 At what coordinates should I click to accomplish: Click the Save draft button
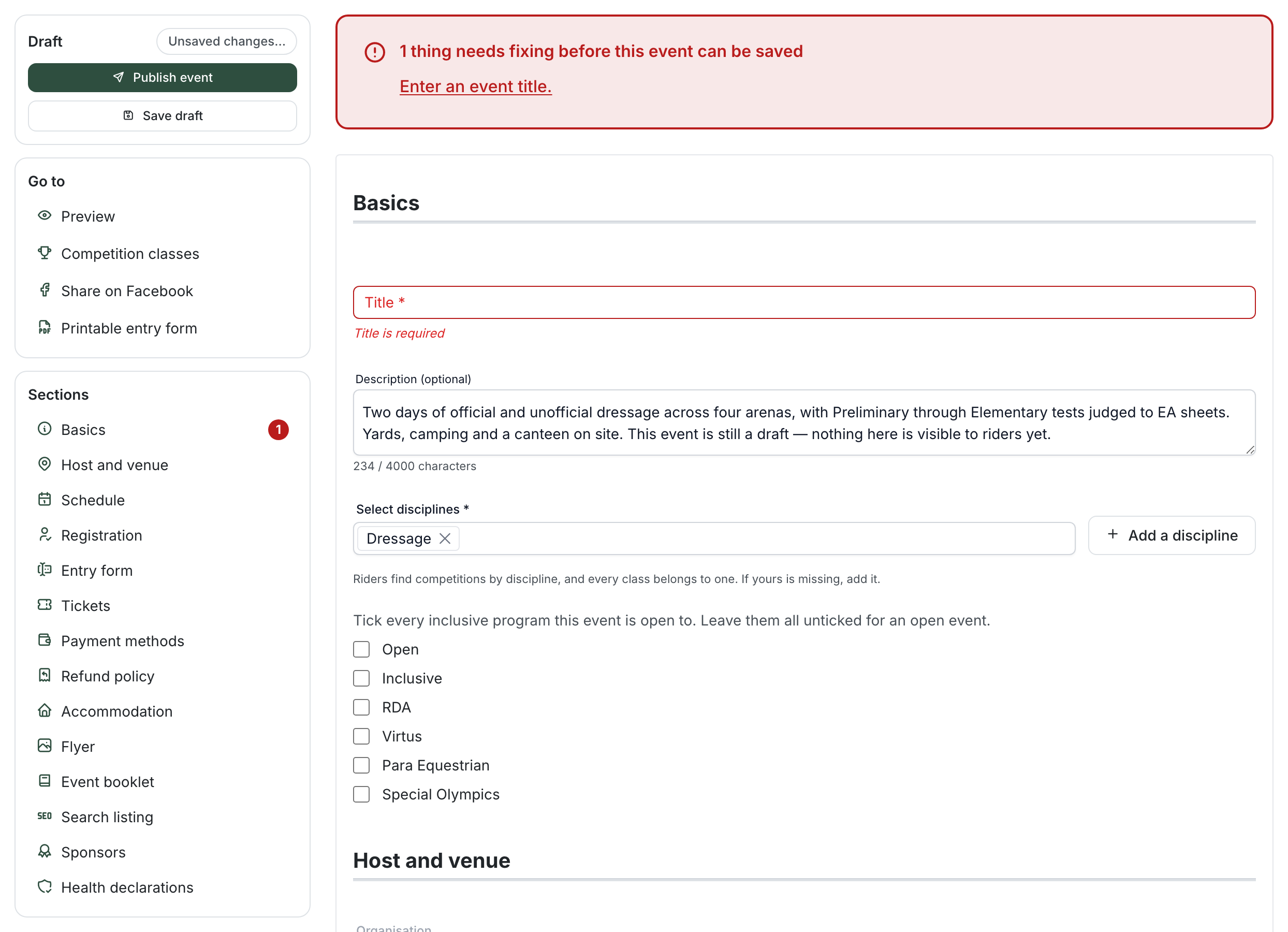[163, 116]
